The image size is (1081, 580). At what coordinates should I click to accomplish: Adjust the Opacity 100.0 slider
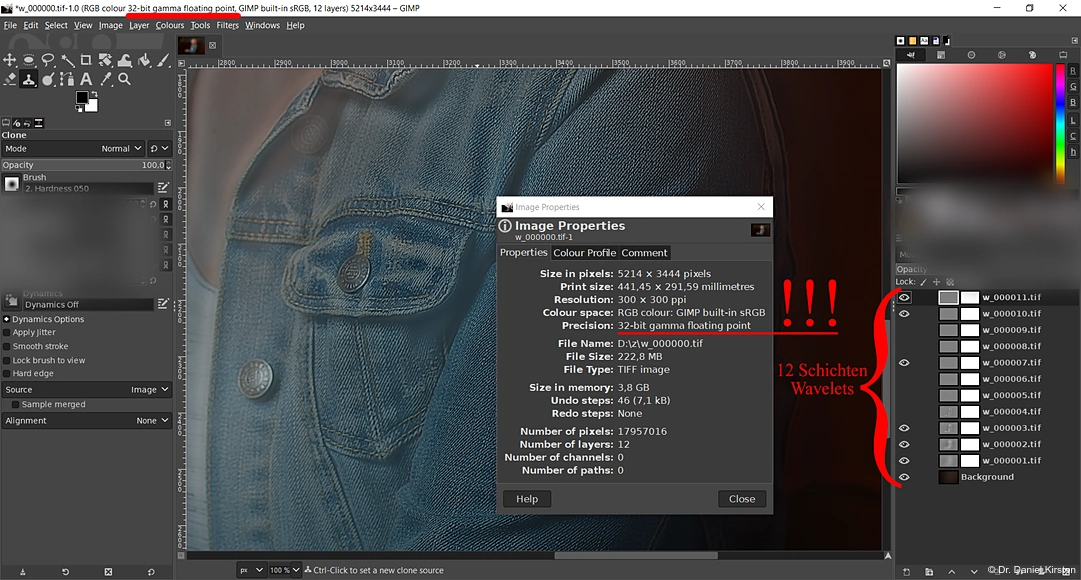(x=86, y=165)
